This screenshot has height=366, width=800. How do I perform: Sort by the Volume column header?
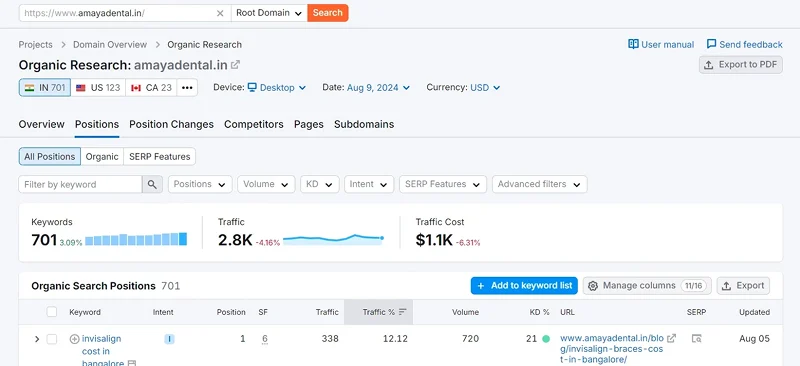click(465, 312)
